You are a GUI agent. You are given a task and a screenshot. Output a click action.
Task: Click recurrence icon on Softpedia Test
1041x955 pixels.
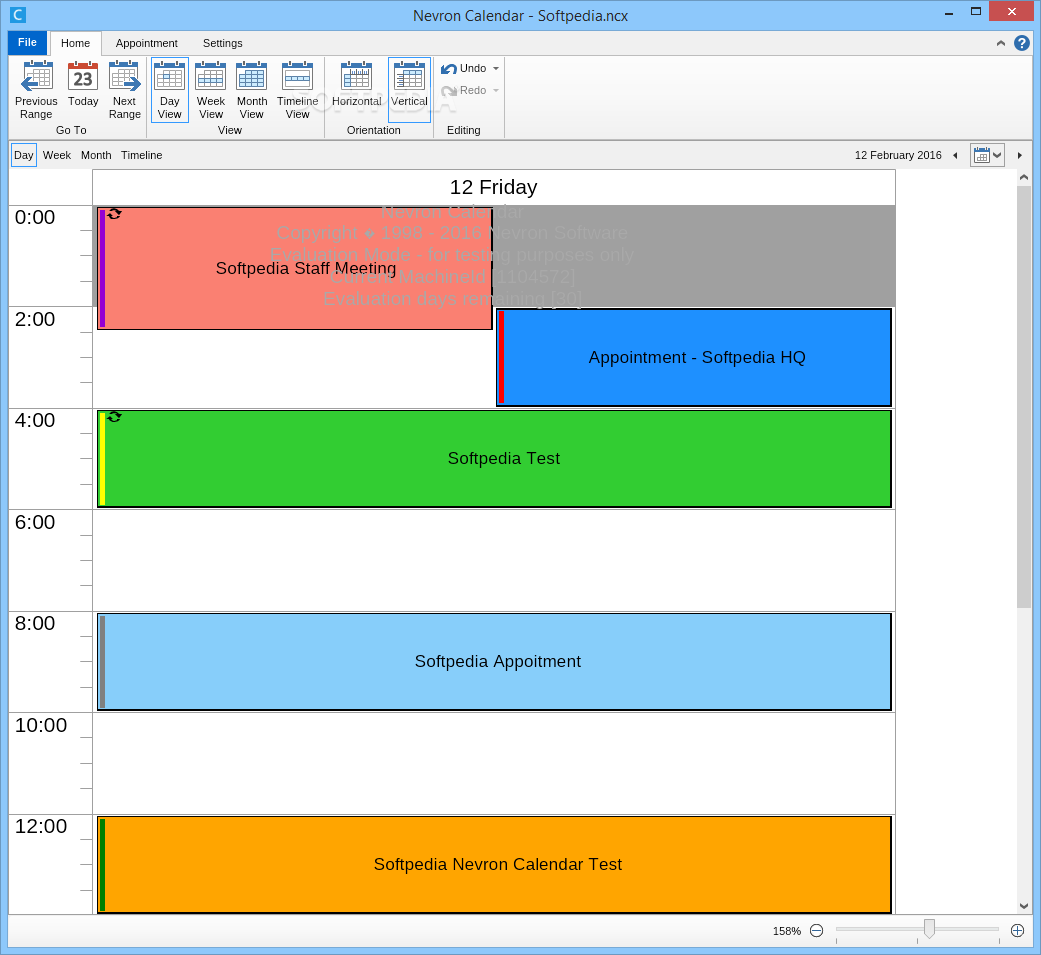coord(114,417)
